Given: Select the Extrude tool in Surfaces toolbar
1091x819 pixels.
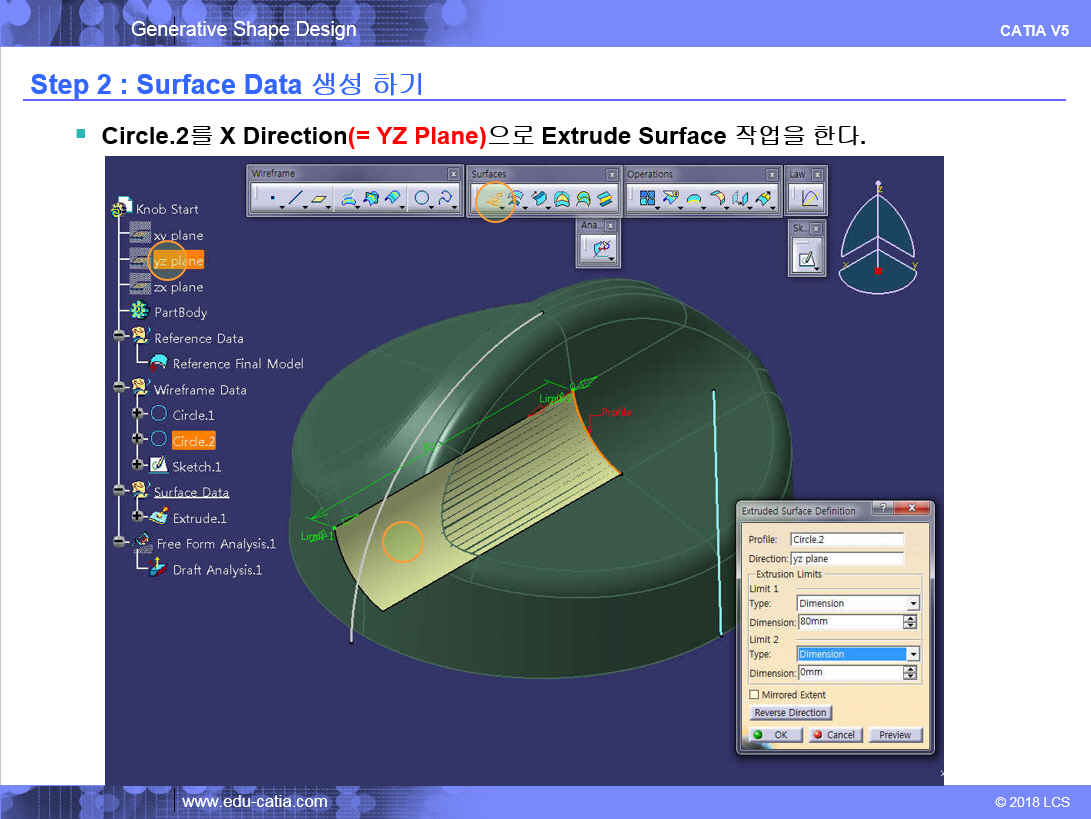Looking at the screenshot, I should (x=491, y=199).
